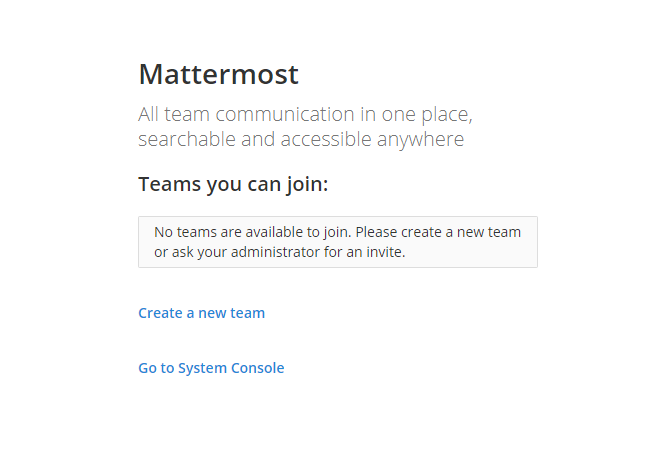Open the Create a new team link
This screenshot has width=666, height=453.
coord(201,313)
